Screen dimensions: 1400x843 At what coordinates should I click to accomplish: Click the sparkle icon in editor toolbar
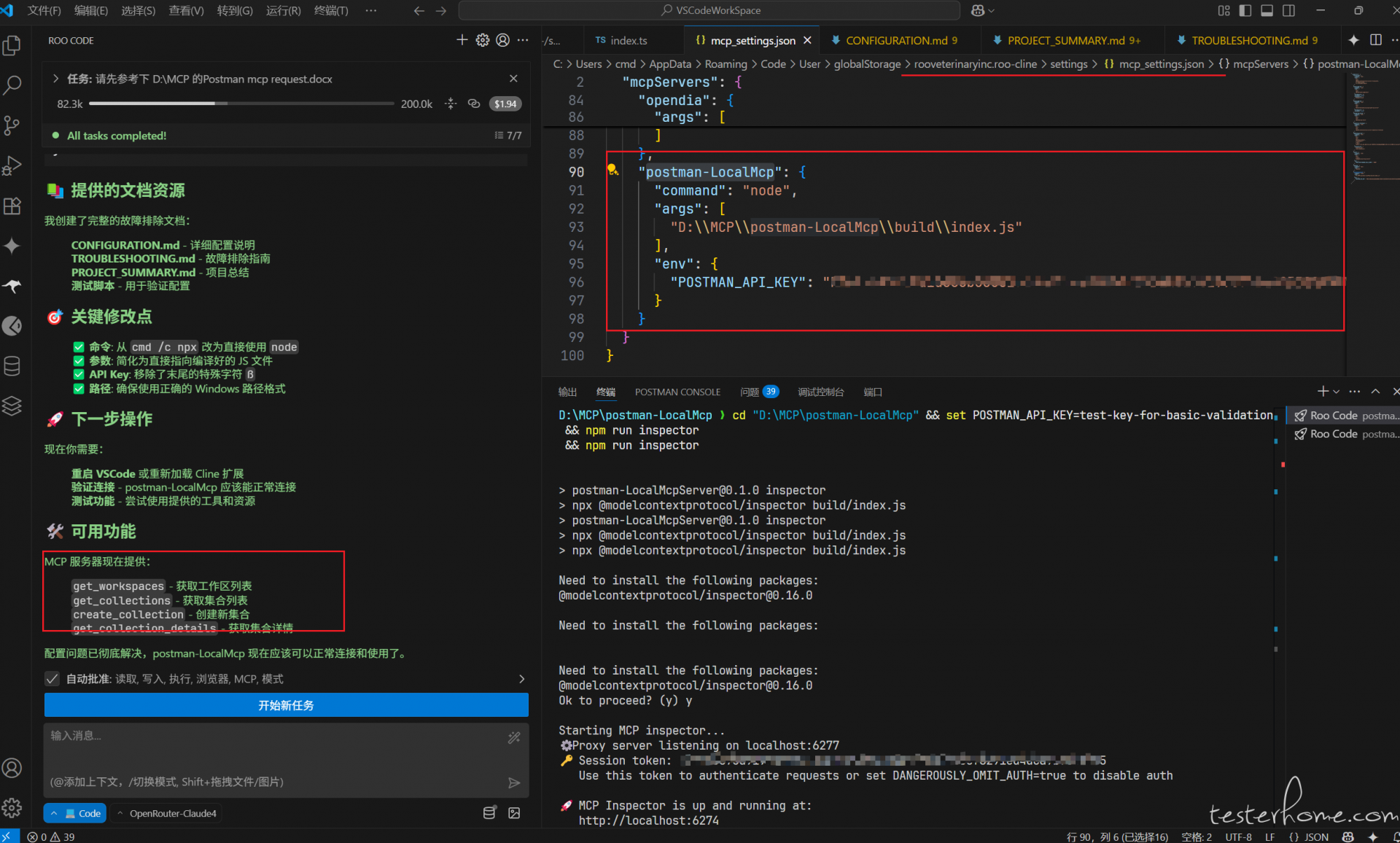(1354, 40)
